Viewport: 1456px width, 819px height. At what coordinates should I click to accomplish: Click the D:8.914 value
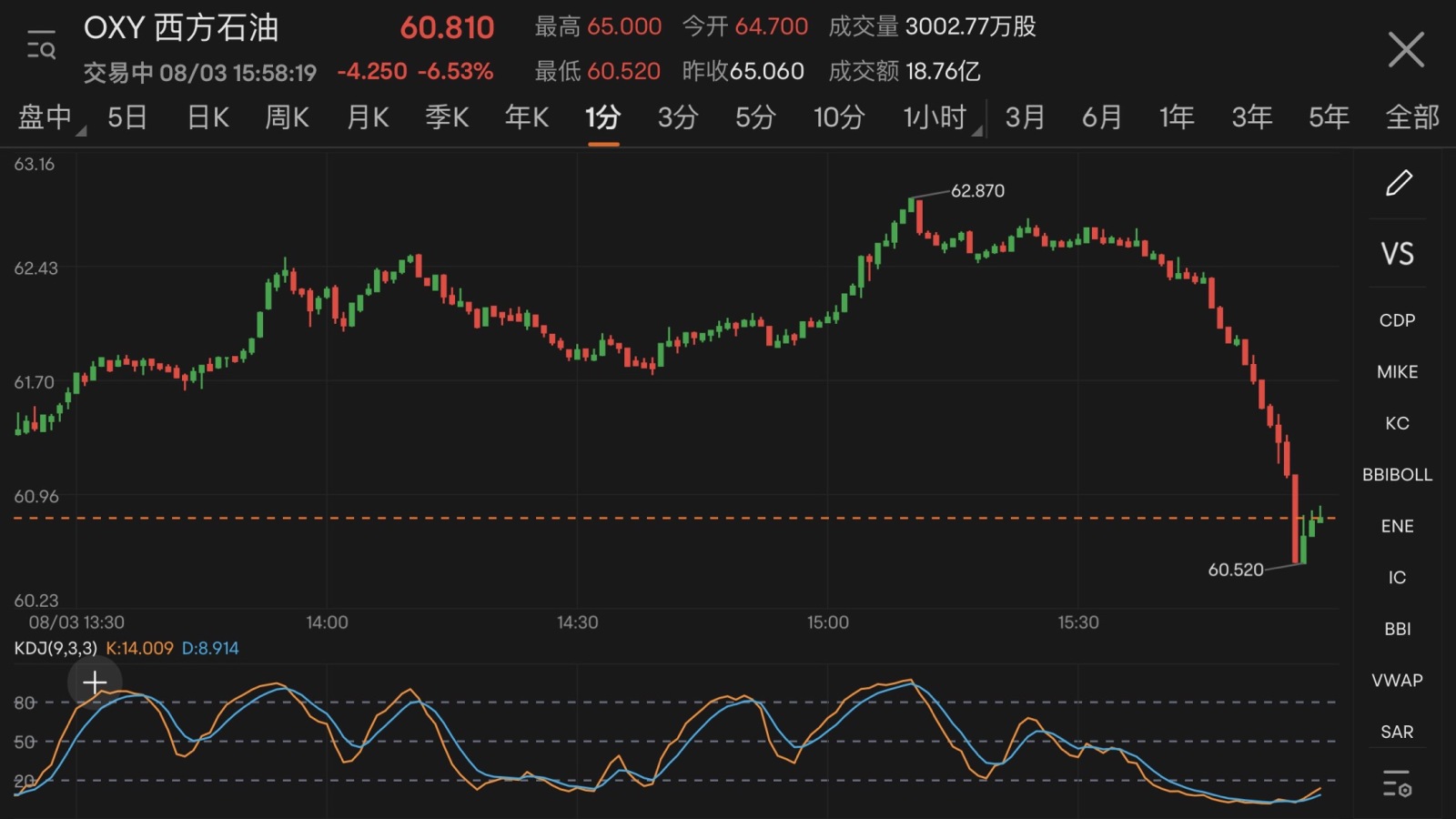click(210, 648)
